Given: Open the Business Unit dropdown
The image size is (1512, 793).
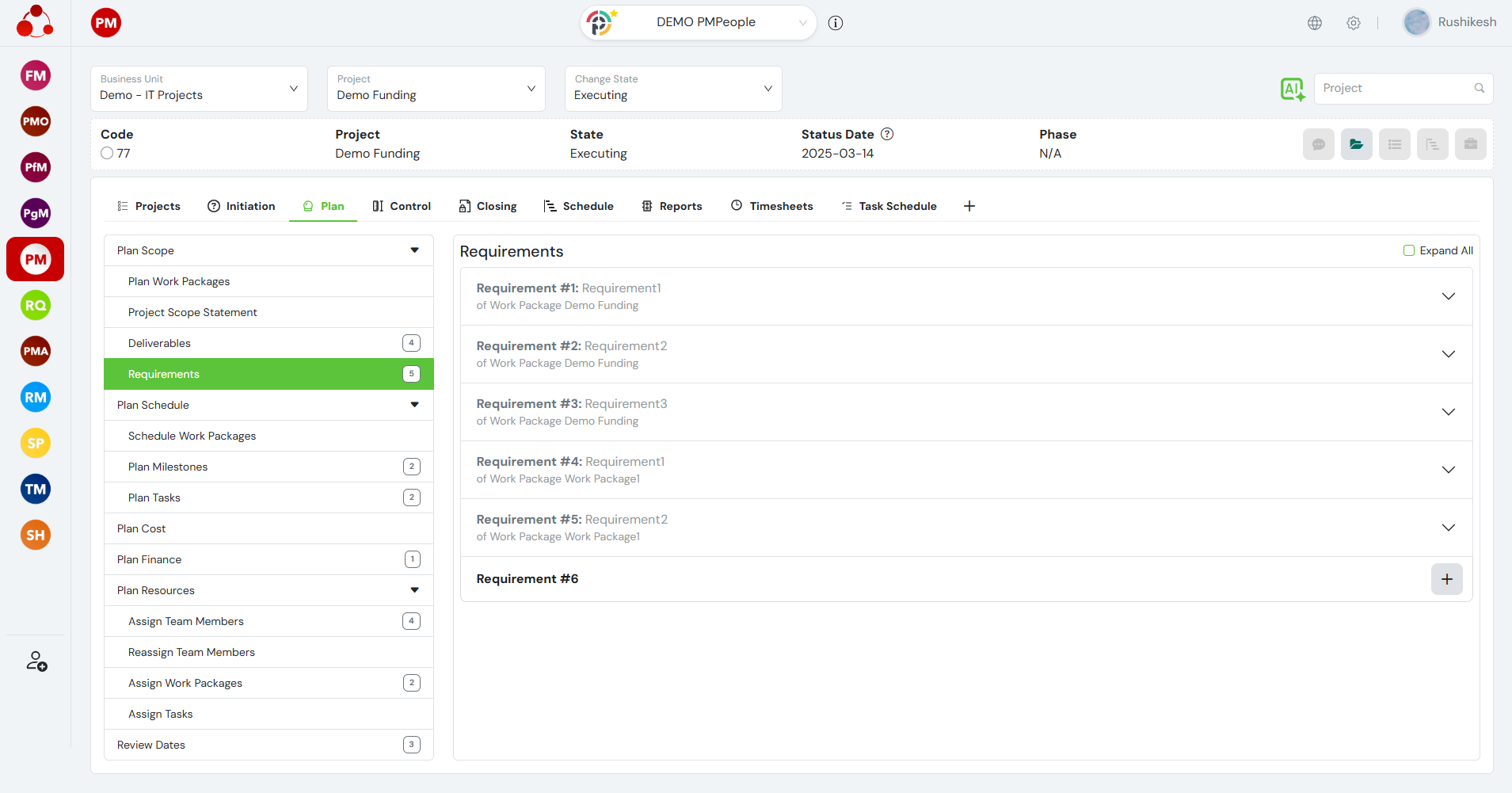Looking at the screenshot, I should [x=199, y=89].
